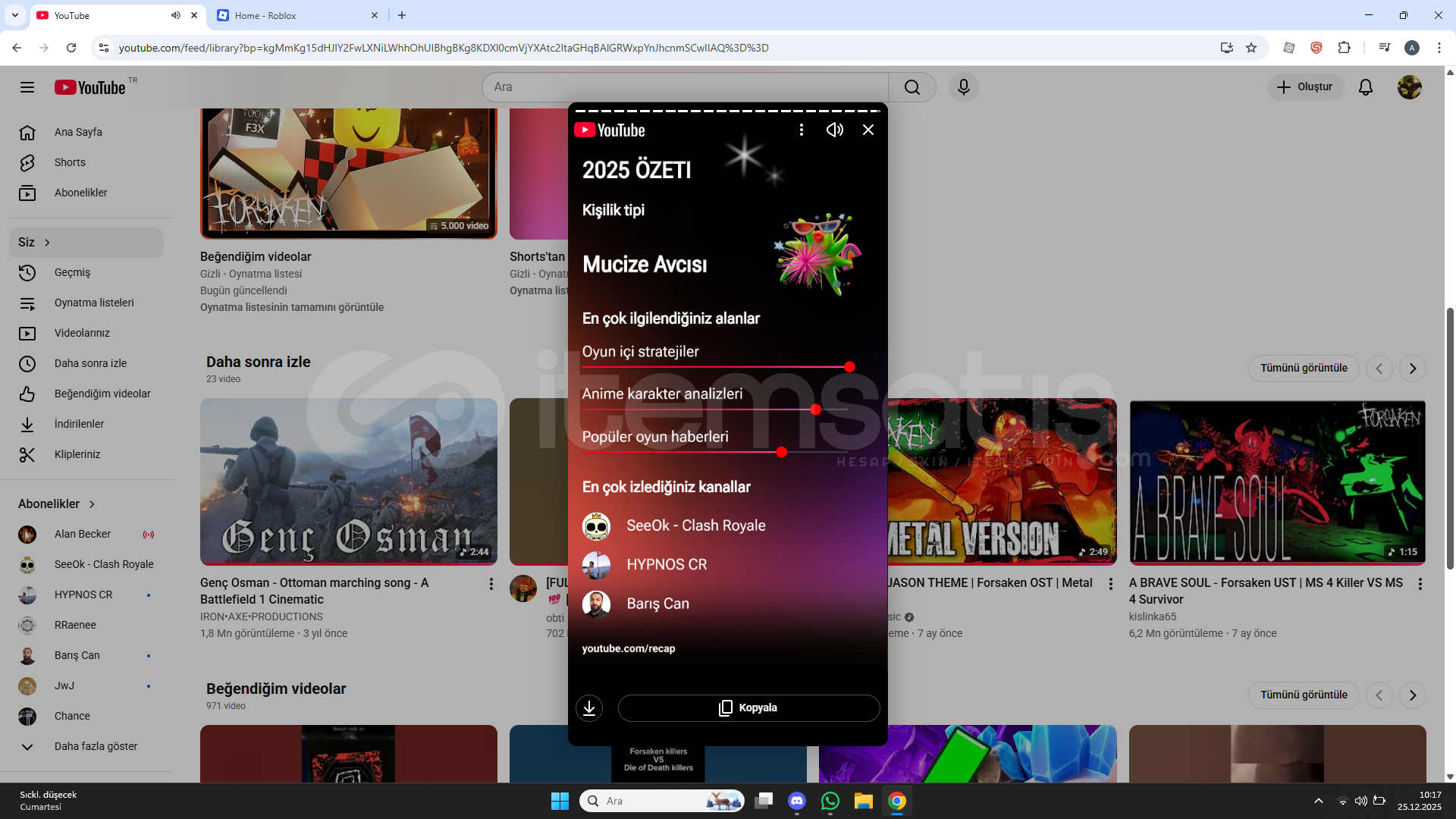Mute the recap card sound
Image resolution: width=1456 pixels, height=819 pixels.
coord(834,130)
